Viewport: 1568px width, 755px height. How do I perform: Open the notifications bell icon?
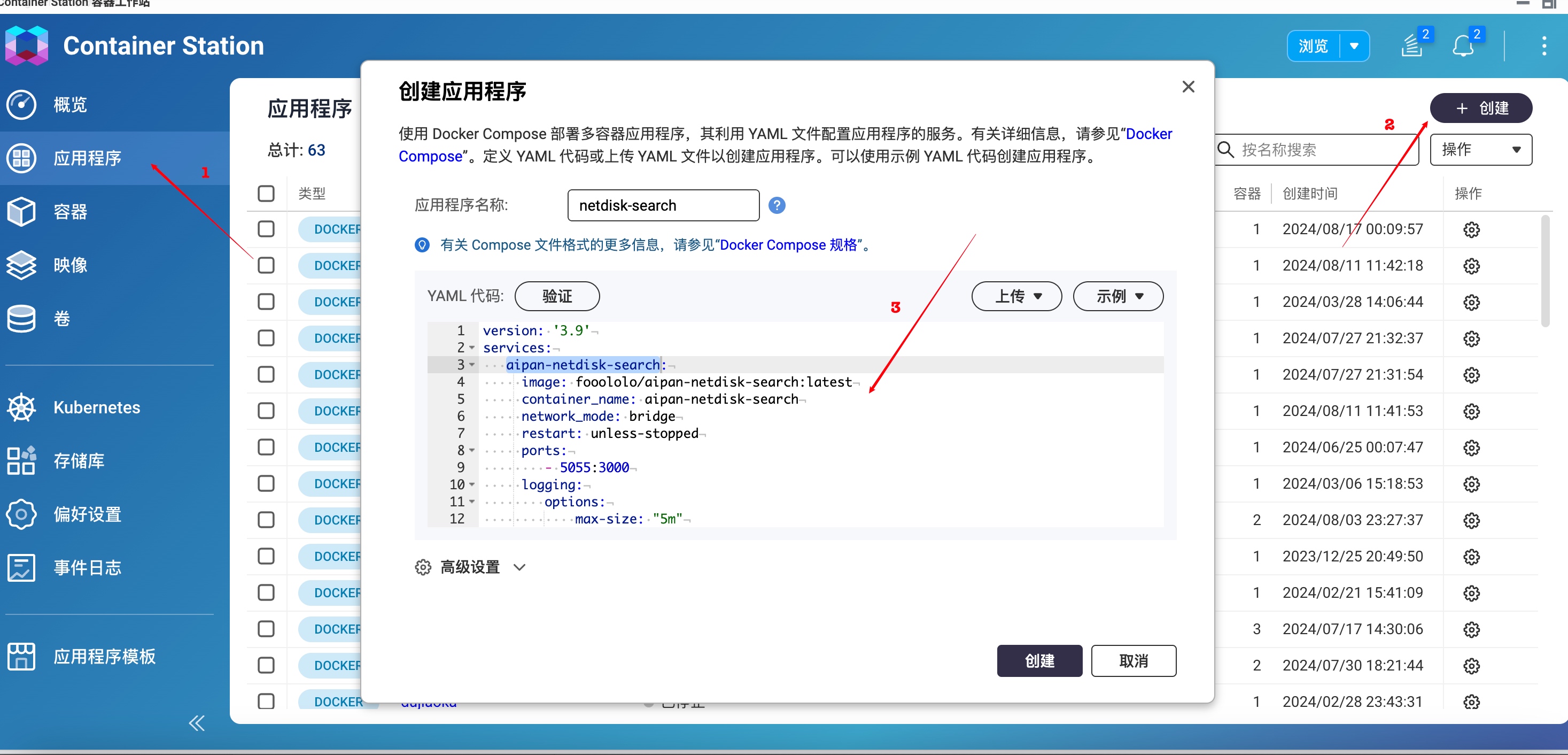(1463, 47)
